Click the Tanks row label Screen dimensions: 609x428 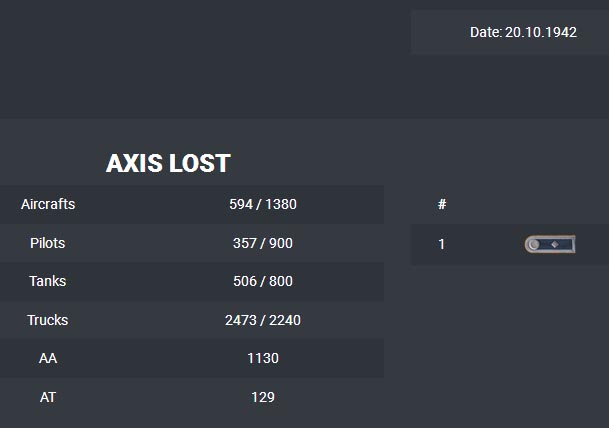[x=48, y=281]
